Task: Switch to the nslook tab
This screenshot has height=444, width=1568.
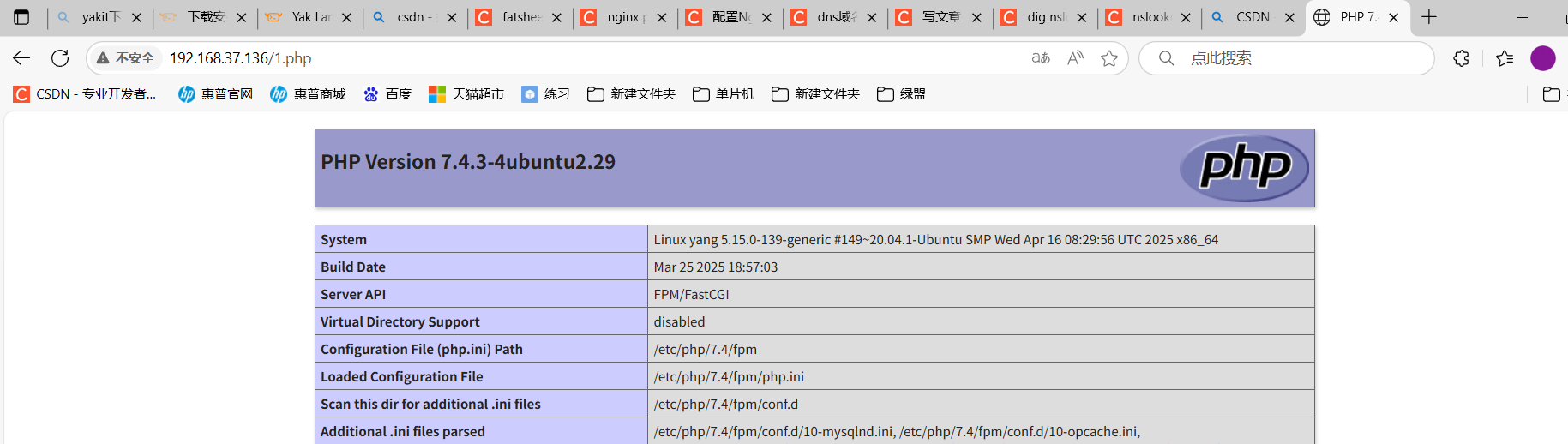Action: tap(1150, 17)
